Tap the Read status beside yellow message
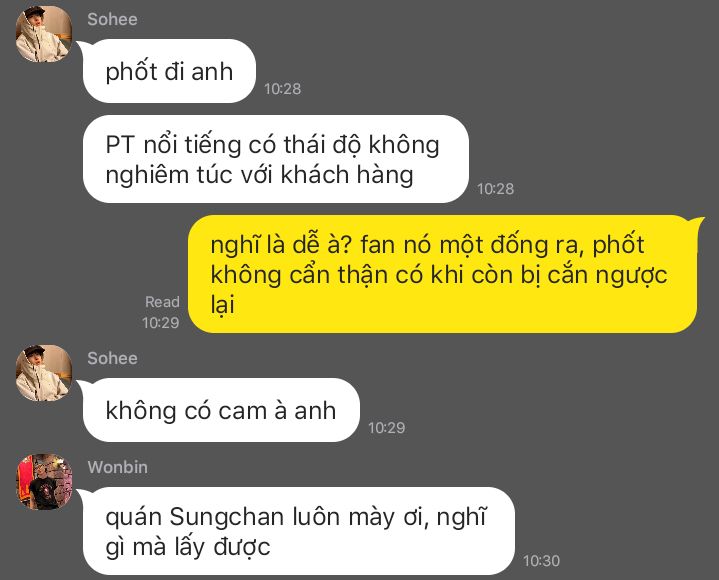The image size is (719, 580). point(162,302)
